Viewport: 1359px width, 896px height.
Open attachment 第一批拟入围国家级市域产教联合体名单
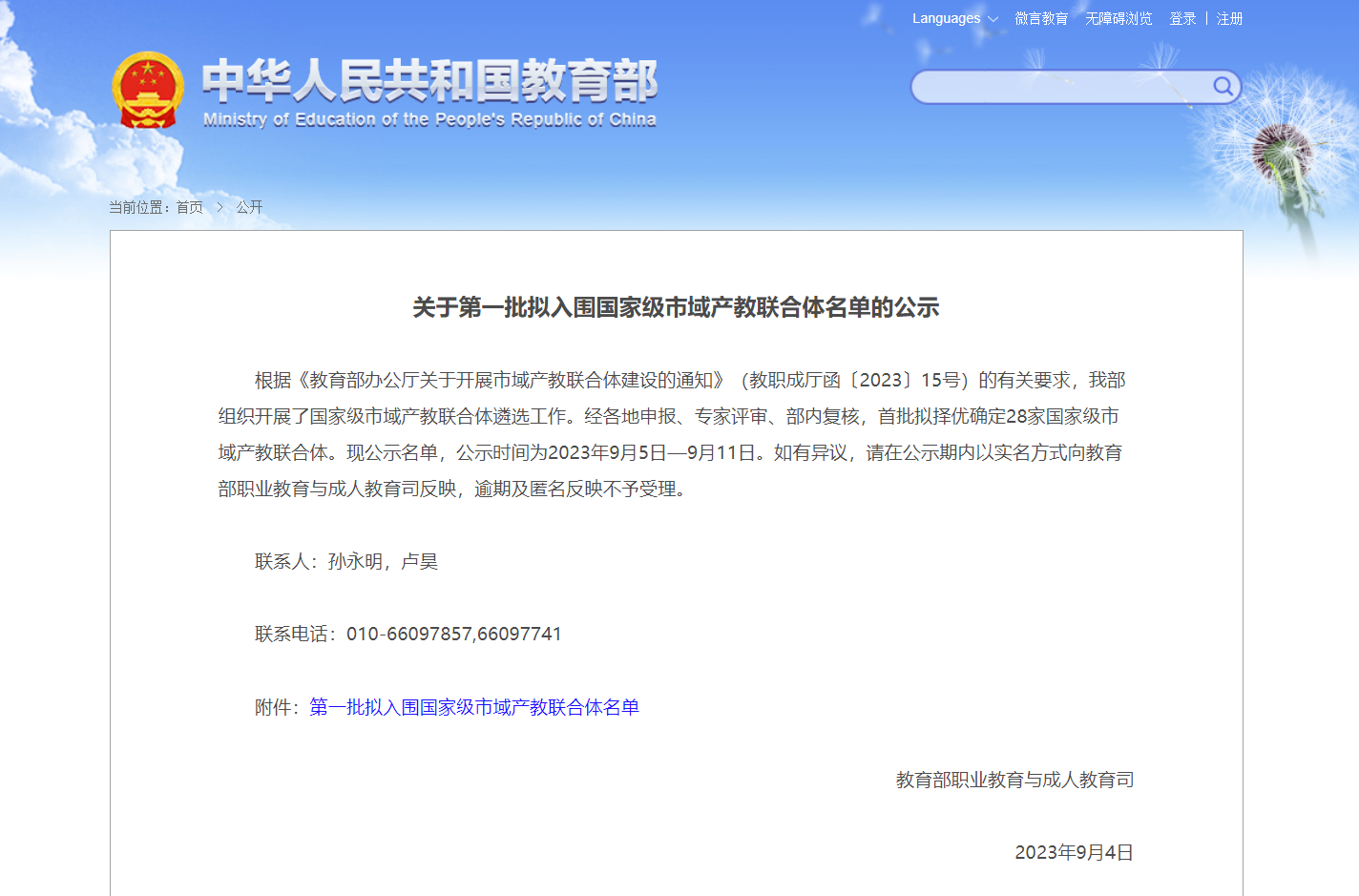tap(474, 707)
